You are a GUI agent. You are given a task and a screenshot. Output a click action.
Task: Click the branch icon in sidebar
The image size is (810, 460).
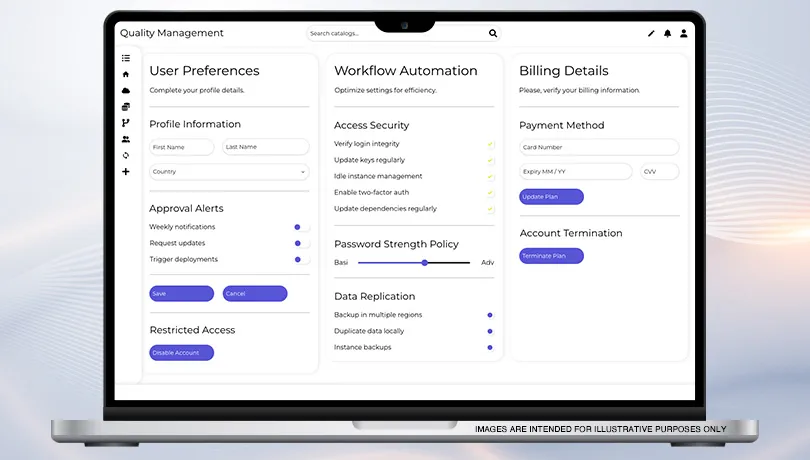126,123
